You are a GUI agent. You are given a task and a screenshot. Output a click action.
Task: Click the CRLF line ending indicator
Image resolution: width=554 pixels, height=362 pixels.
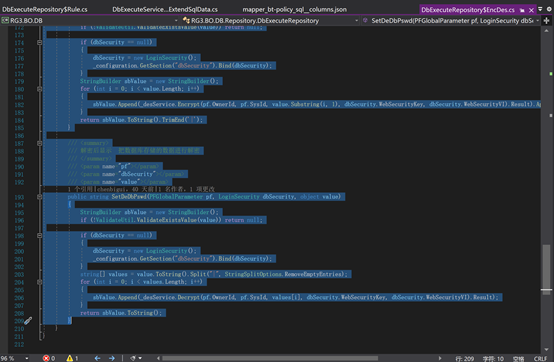pos(540,358)
